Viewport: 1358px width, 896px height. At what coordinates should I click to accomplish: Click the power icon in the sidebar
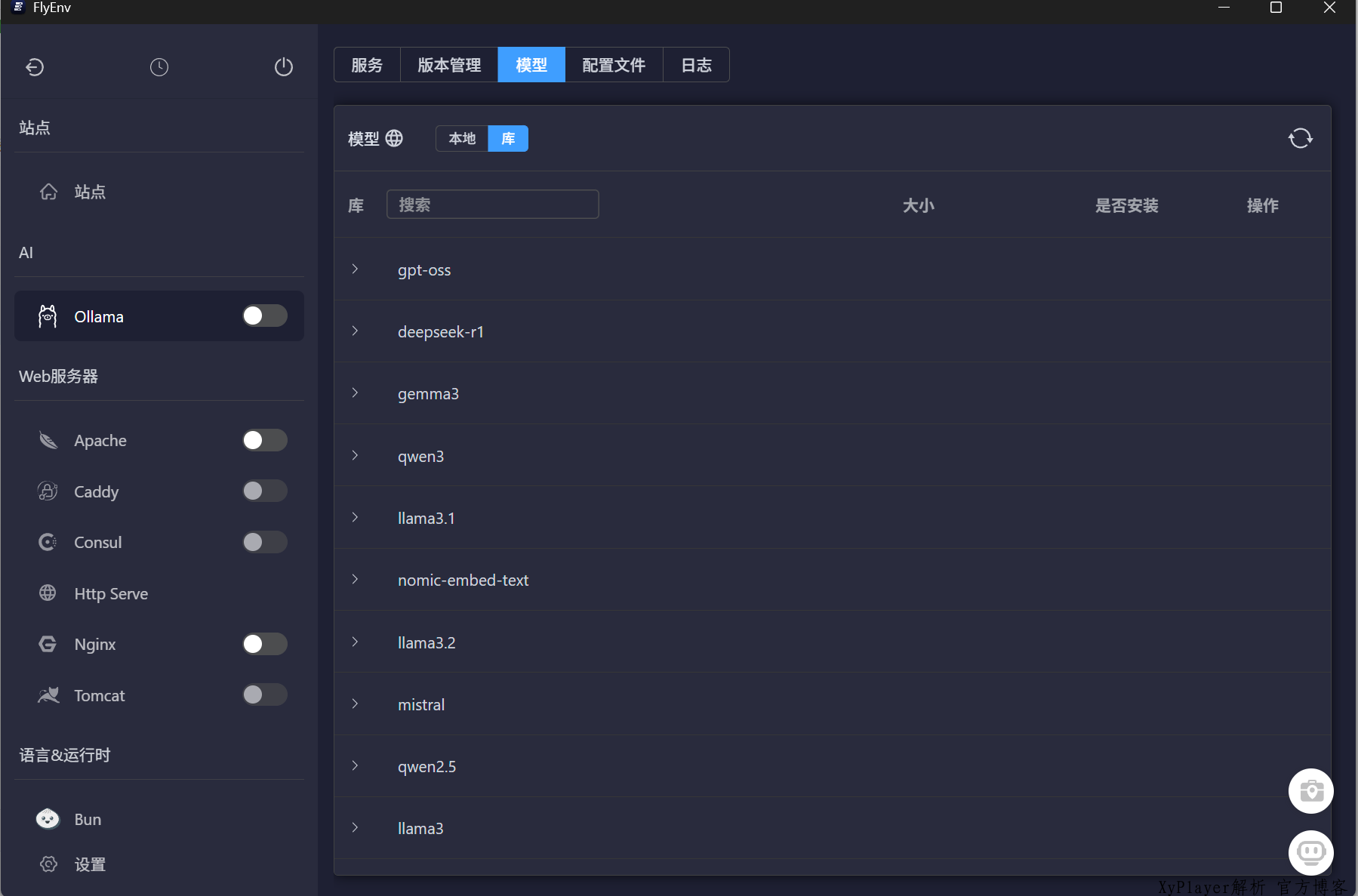283,67
